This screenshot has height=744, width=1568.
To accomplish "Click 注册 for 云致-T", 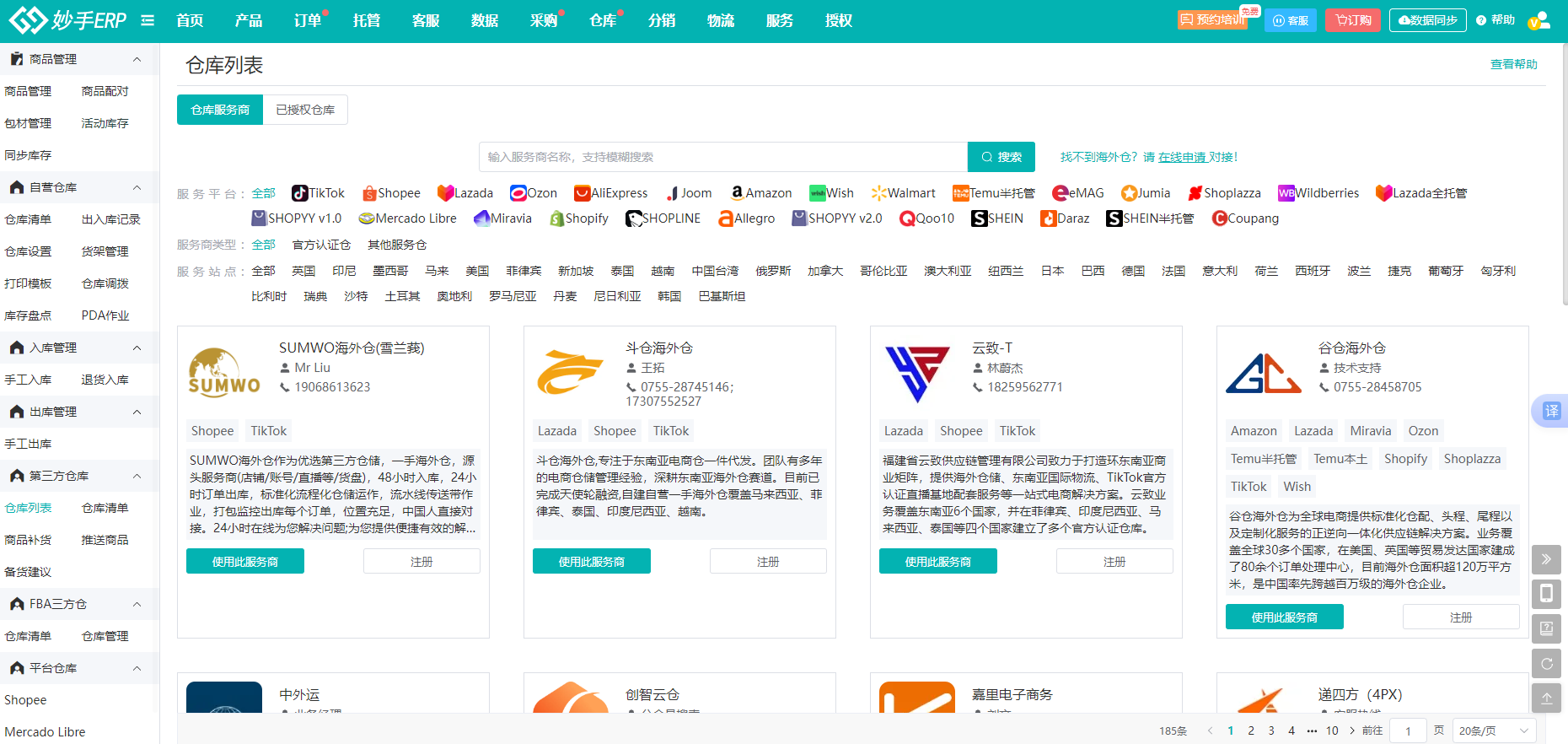I will point(1114,561).
